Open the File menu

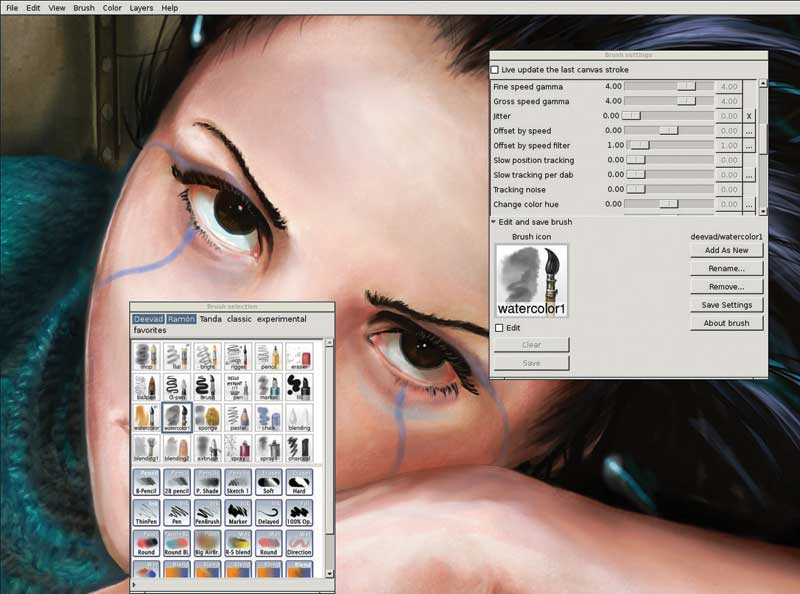[x=12, y=8]
